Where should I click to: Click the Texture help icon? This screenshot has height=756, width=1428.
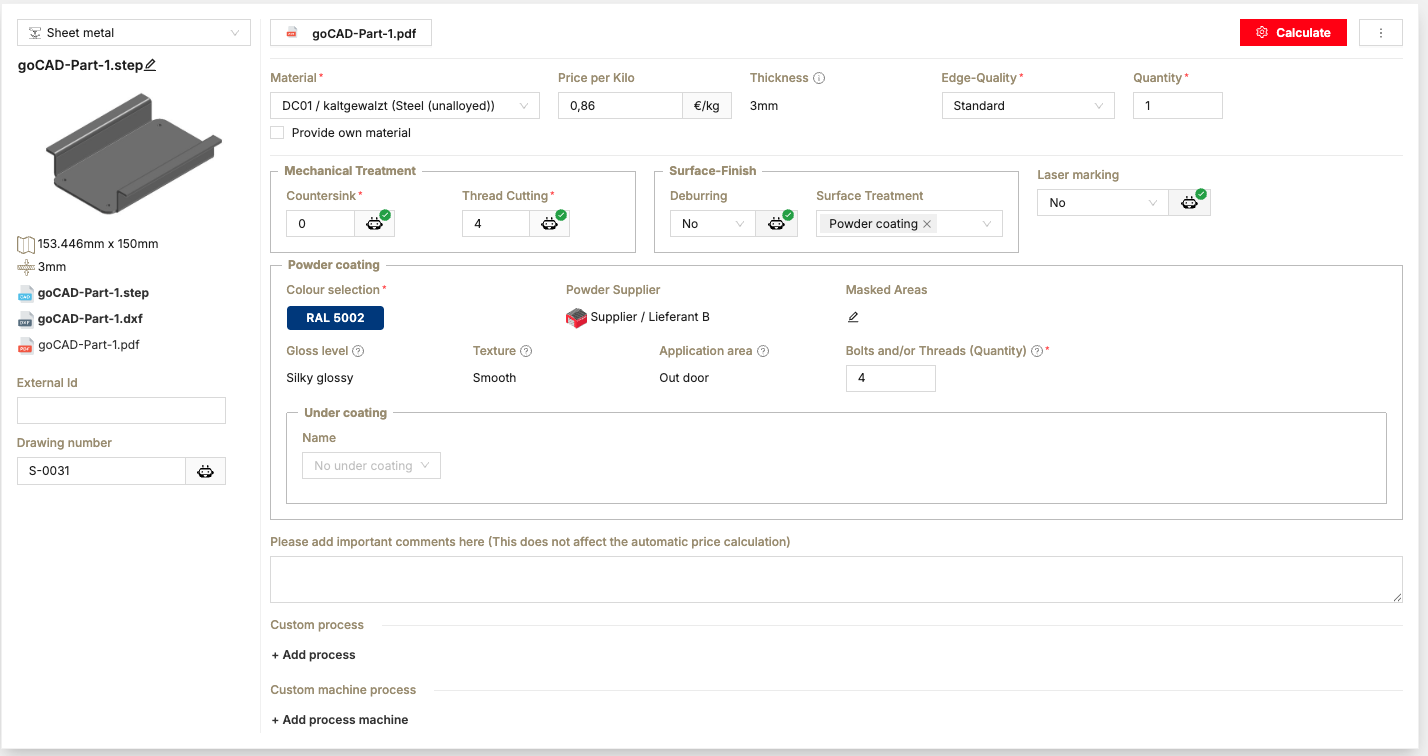point(526,351)
